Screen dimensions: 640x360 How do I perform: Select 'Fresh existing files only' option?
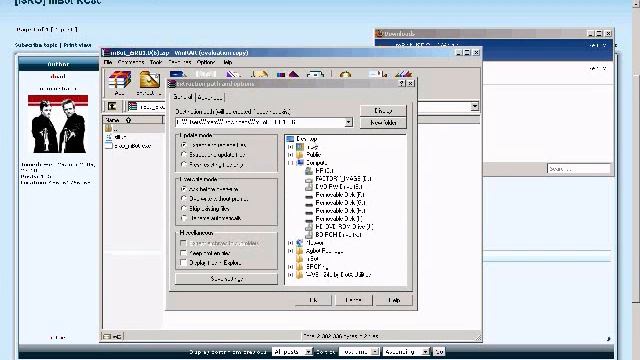(184, 164)
